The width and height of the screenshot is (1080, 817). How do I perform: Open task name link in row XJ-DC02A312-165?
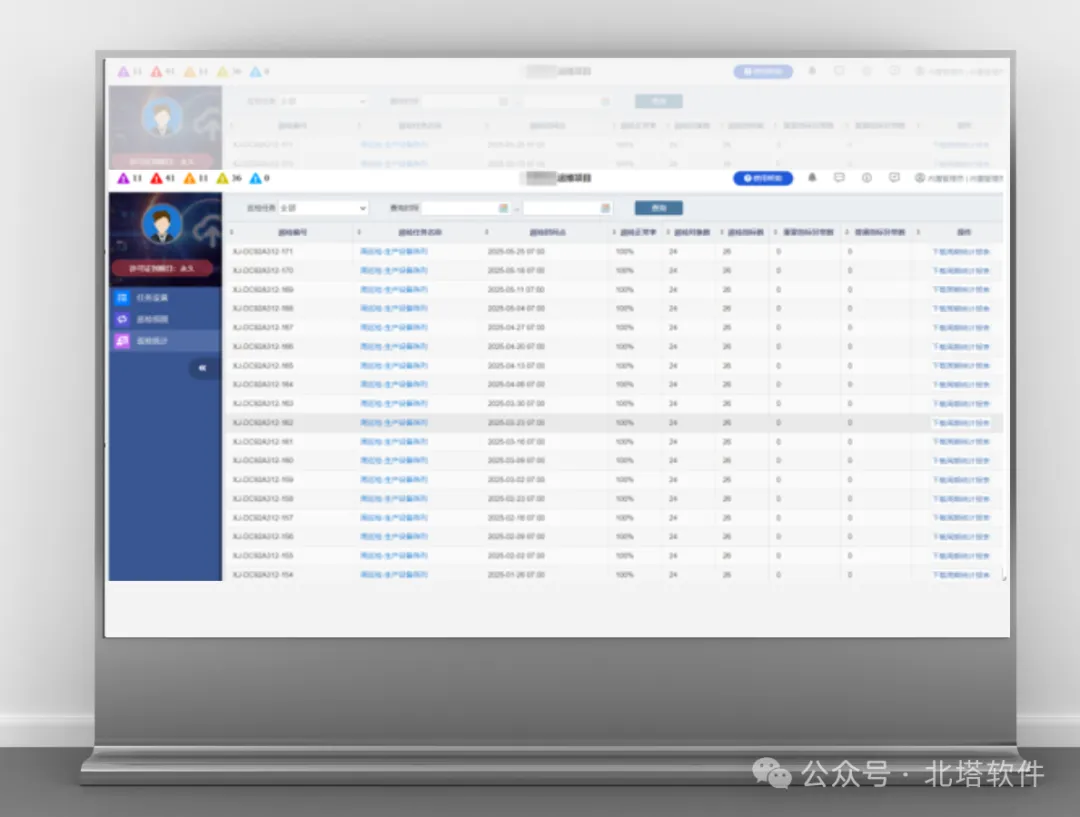click(394, 366)
